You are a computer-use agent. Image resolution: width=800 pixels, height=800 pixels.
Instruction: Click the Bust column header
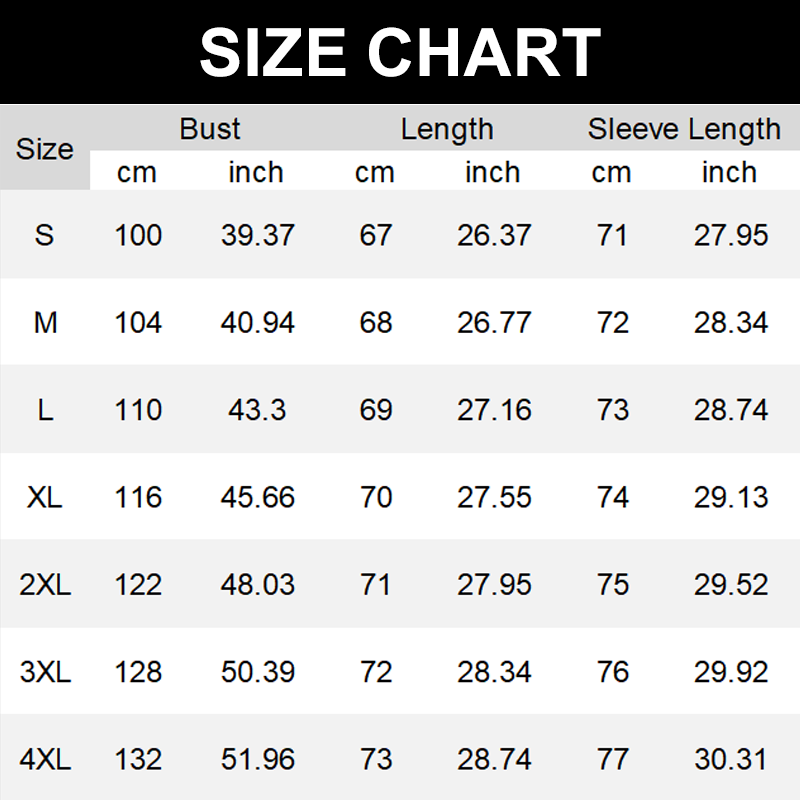point(210,129)
